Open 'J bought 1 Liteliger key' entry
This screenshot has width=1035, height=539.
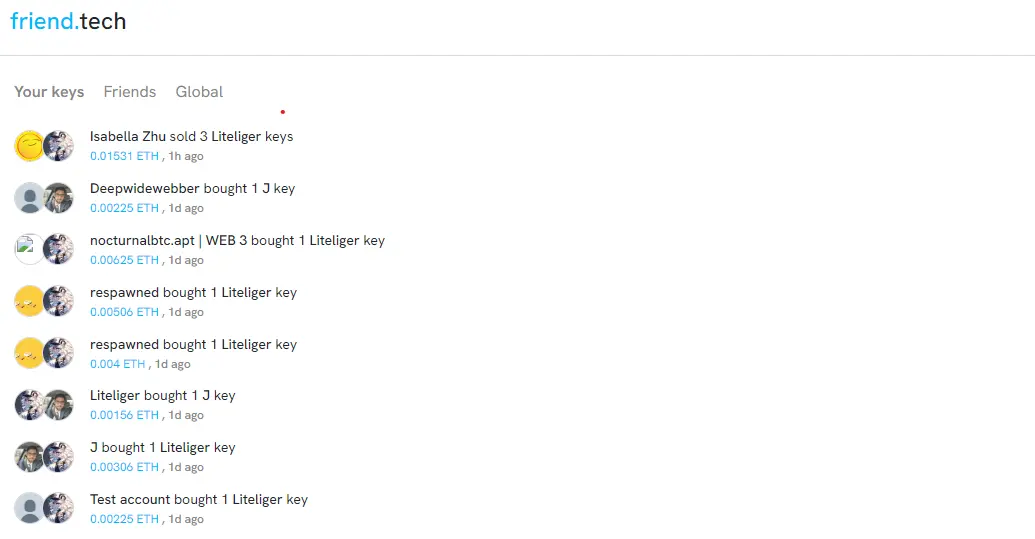tap(162, 447)
